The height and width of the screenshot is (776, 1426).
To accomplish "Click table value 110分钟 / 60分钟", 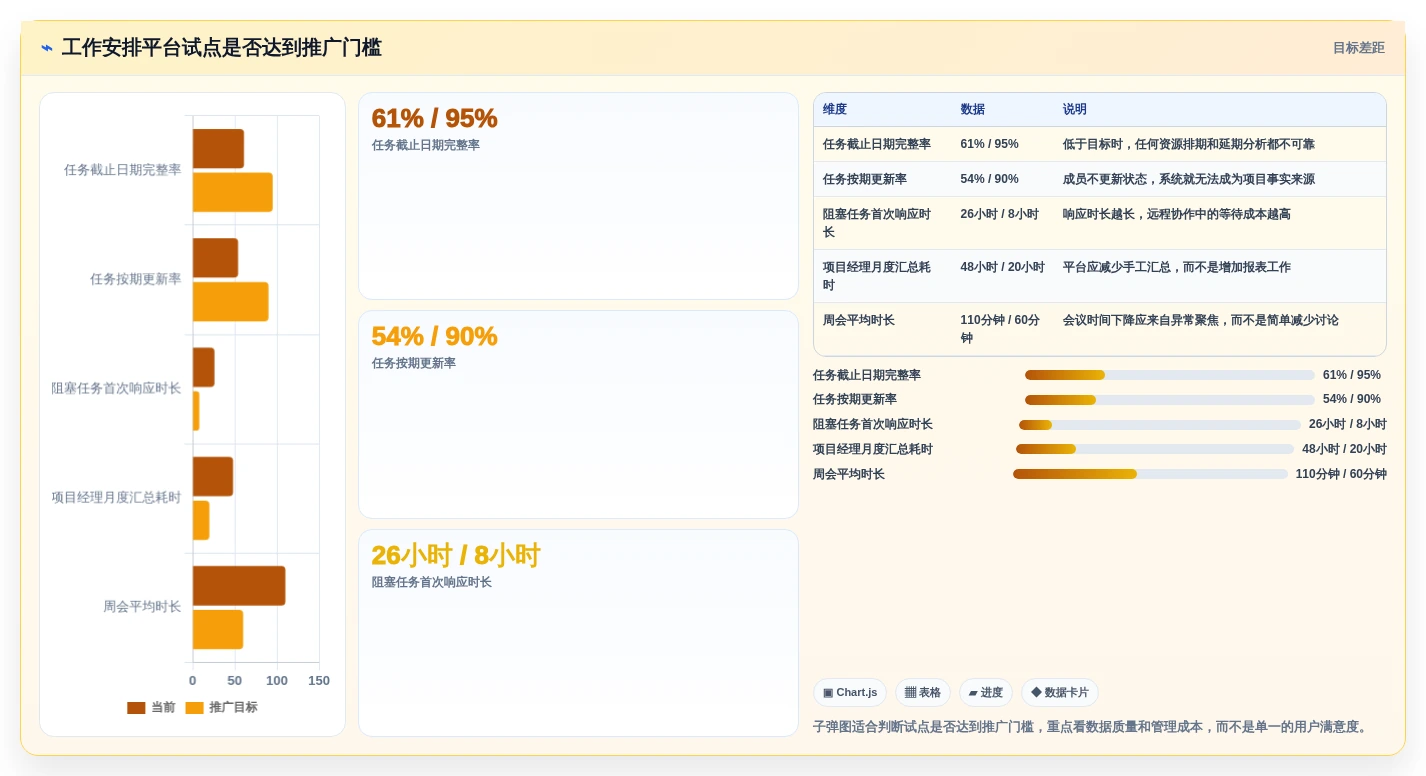I will tap(1000, 329).
